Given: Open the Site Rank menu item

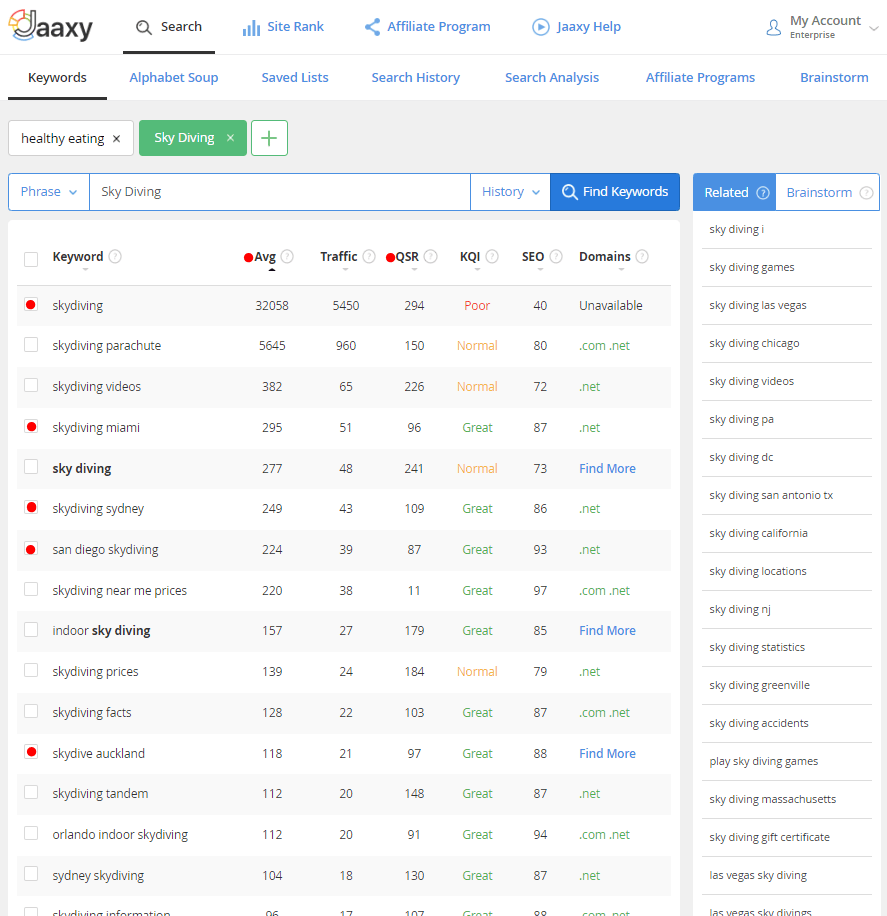Looking at the screenshot, I should point(283,27).
